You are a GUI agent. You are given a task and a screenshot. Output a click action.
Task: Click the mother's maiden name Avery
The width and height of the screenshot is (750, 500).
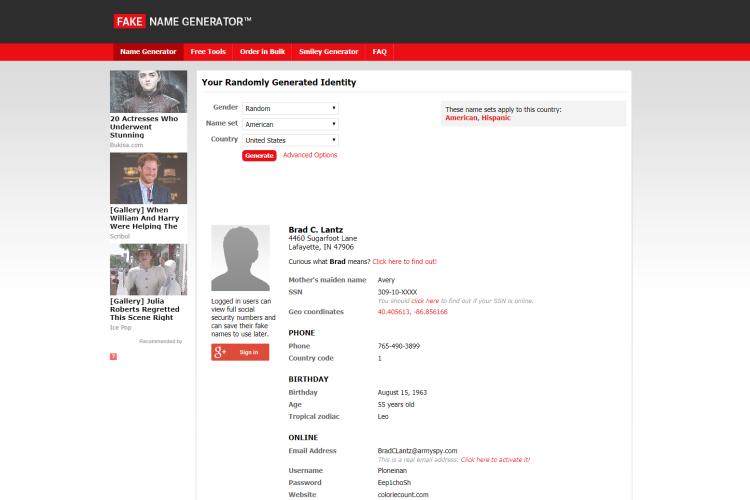point(386,280)
